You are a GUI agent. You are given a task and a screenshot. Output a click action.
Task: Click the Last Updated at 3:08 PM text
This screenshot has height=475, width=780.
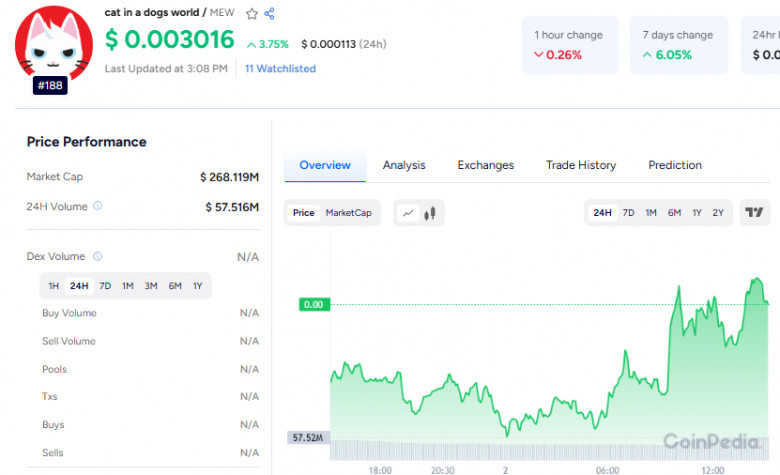[166, 69]
